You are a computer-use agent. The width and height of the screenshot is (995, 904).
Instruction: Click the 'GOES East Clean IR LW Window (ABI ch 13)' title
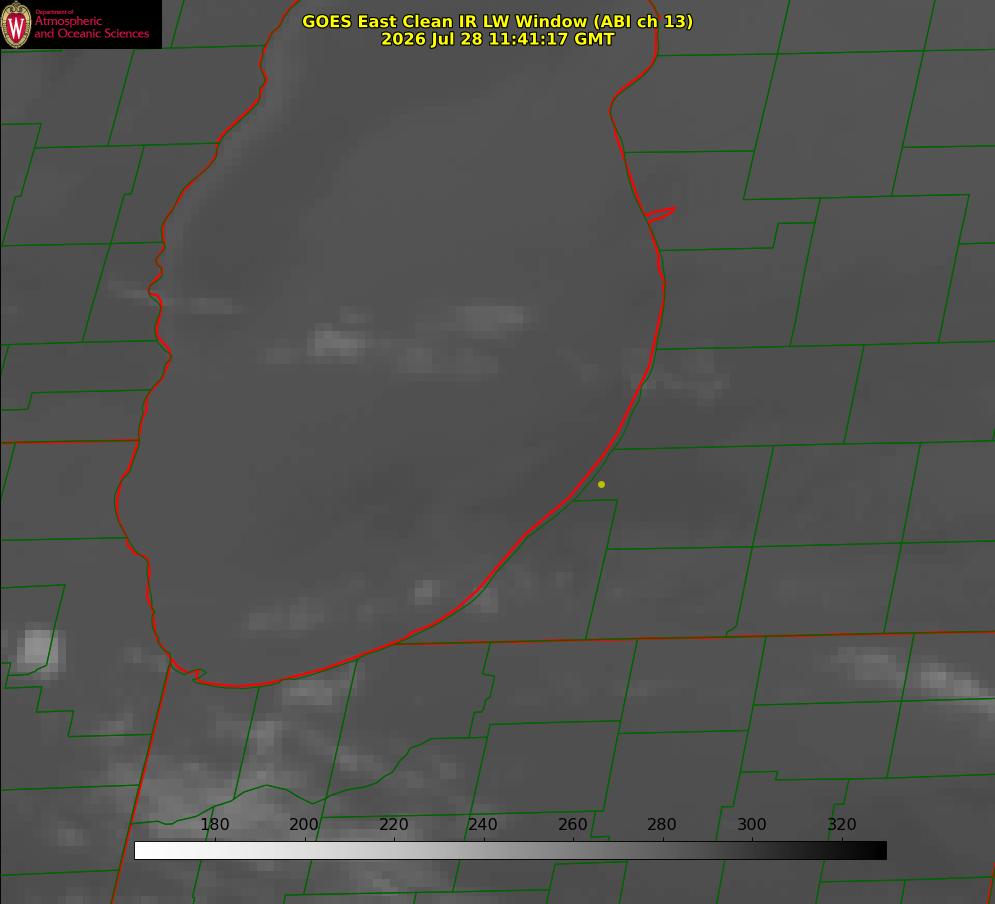[x=498, y=21]
